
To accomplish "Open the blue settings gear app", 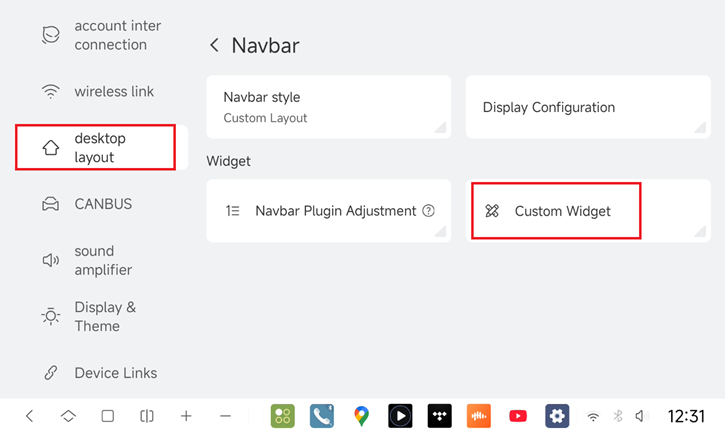I will click(x=557, y=416).
